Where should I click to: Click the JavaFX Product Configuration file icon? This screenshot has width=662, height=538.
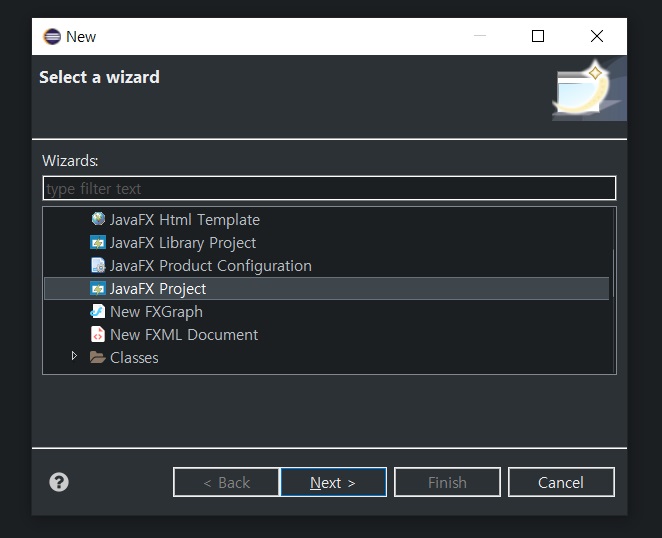98,265
